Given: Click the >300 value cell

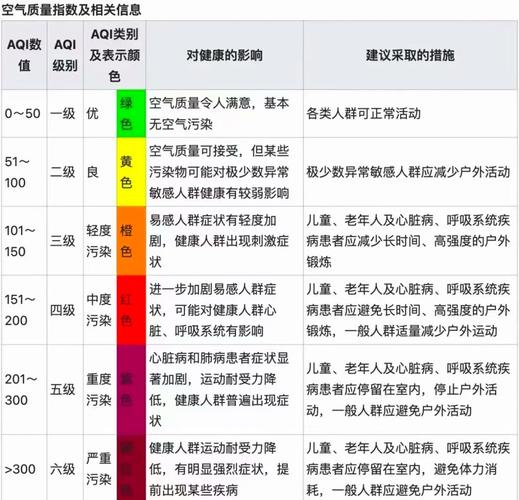Looking at the screenshot, I should 24,468.
